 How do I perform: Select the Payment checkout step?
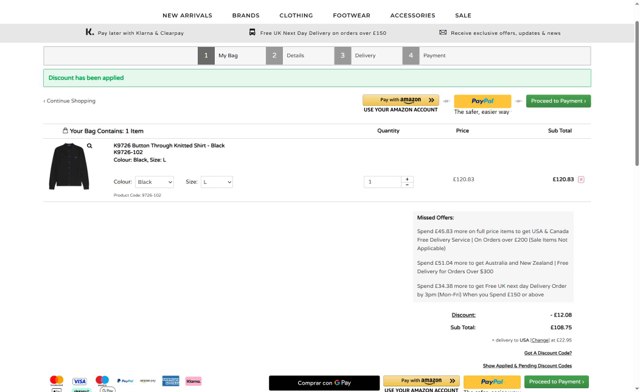coord(424,56)
